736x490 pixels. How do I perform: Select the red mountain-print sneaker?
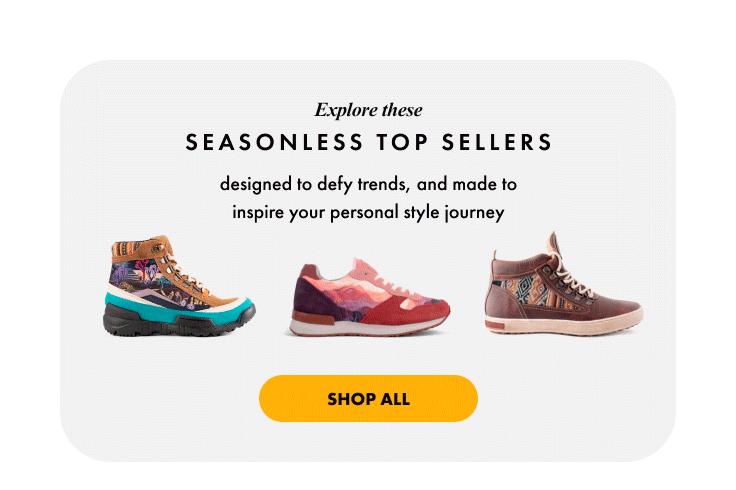(368, 297)
